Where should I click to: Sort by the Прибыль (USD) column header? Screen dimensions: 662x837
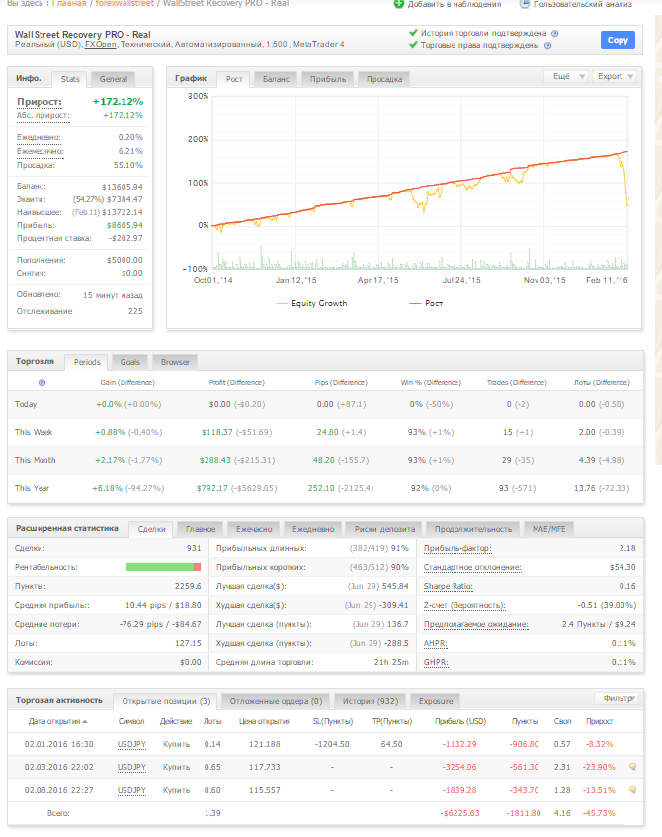[460, 721]
